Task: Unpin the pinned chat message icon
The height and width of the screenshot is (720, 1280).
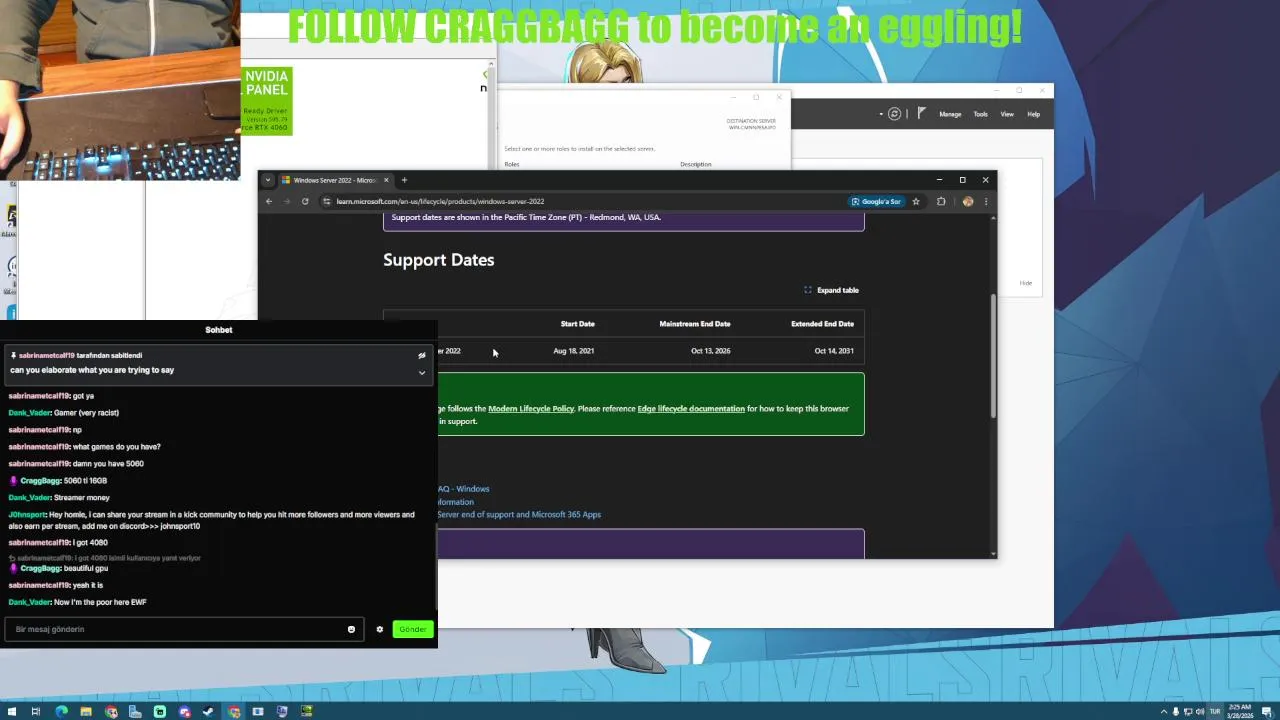Action: click(422, 355)
